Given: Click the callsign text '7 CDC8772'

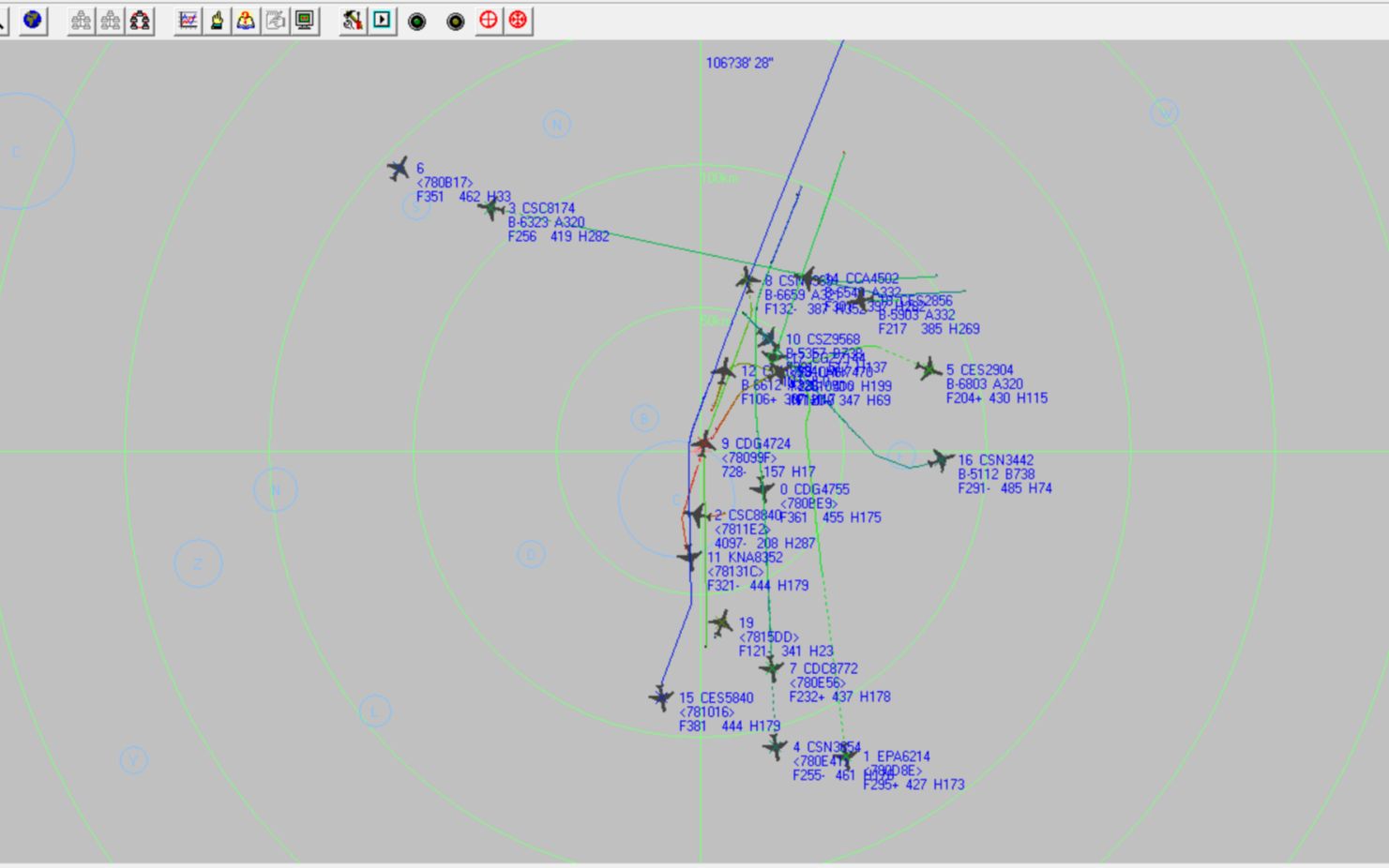Looking at the screenshot, I should 823,669.
